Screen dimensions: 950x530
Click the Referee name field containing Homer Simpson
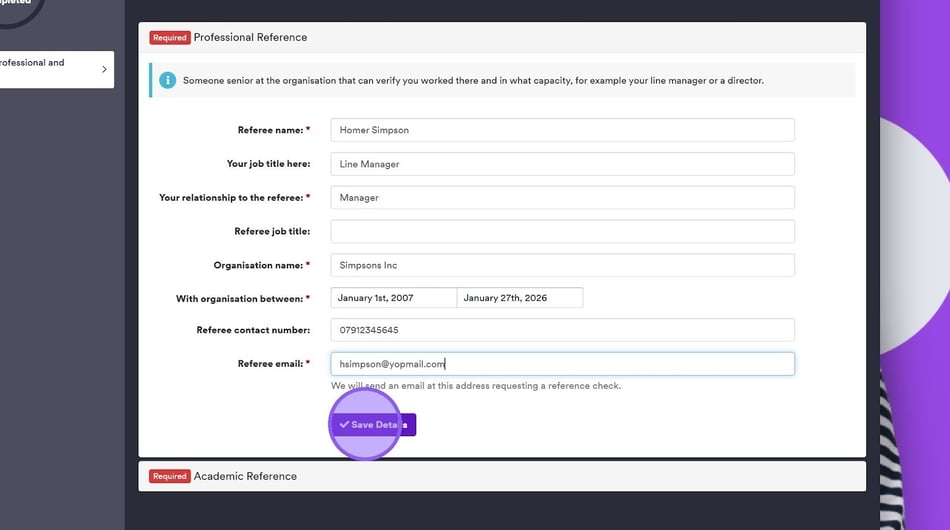pos(562,130)
